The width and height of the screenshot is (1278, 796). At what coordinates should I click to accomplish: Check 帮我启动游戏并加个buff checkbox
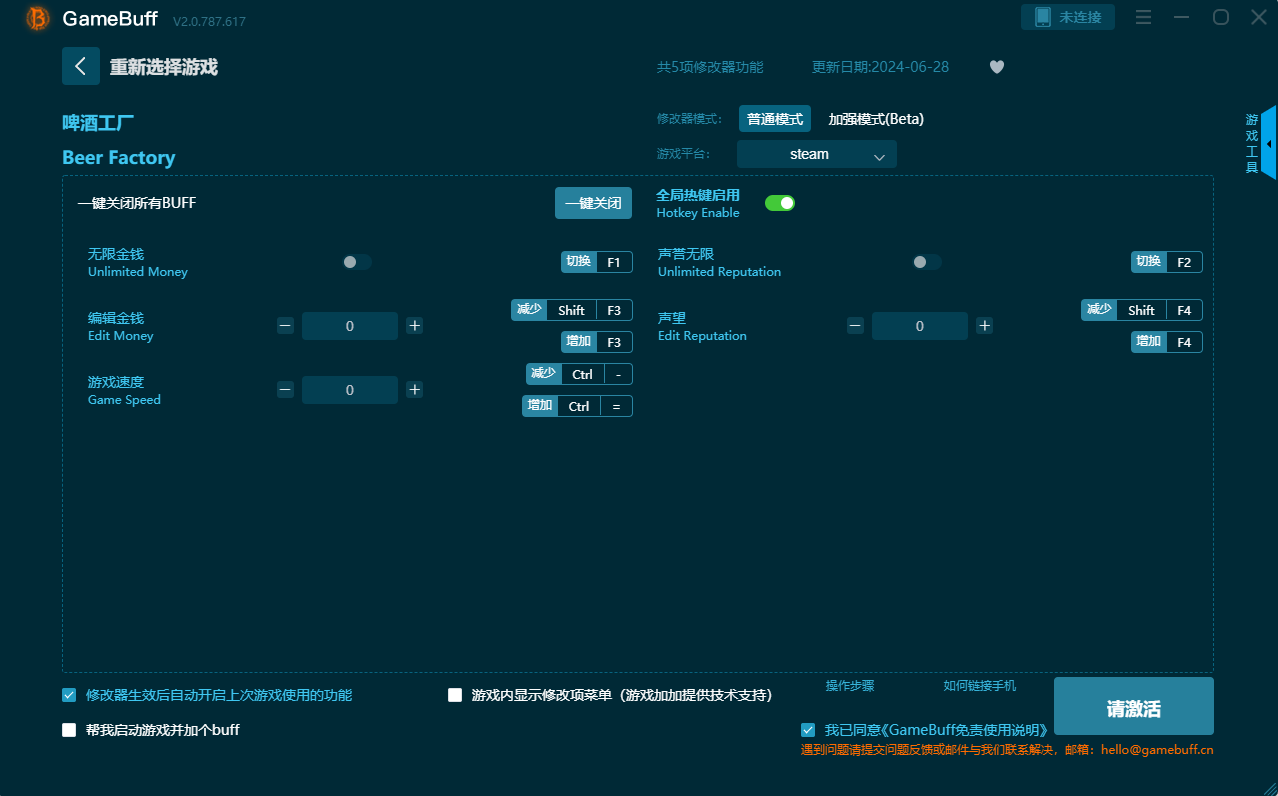69,730
